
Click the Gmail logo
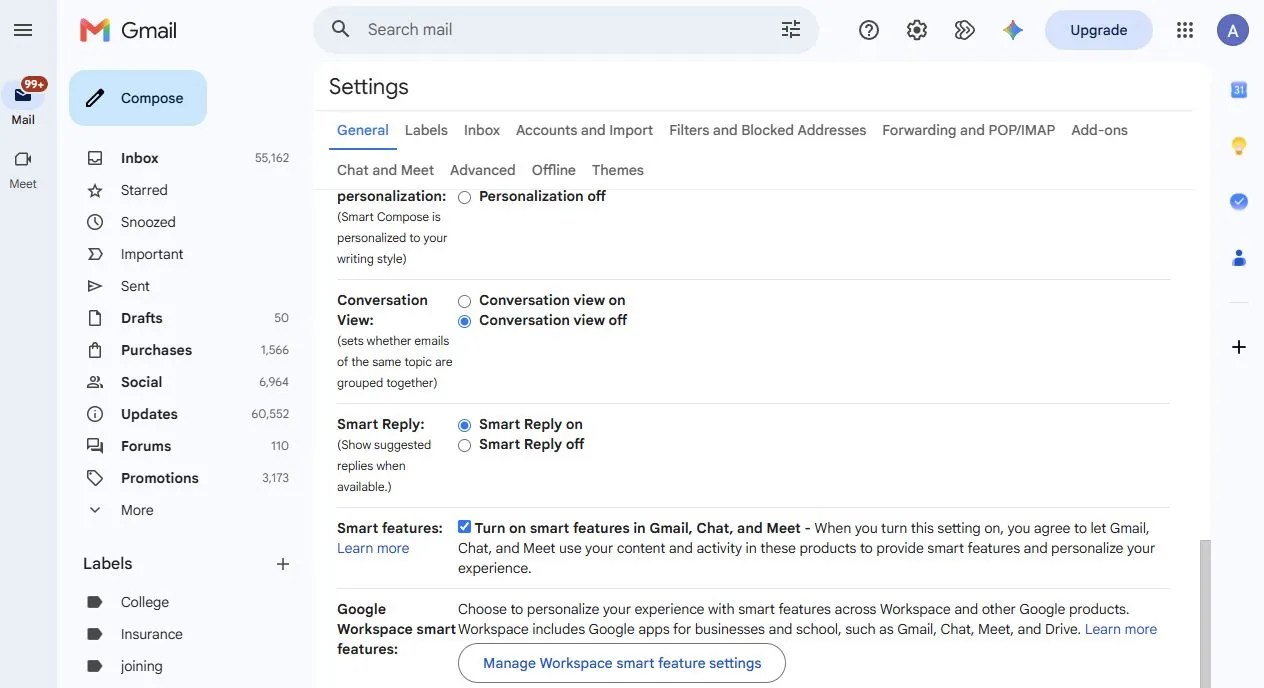tap(128, 30)
